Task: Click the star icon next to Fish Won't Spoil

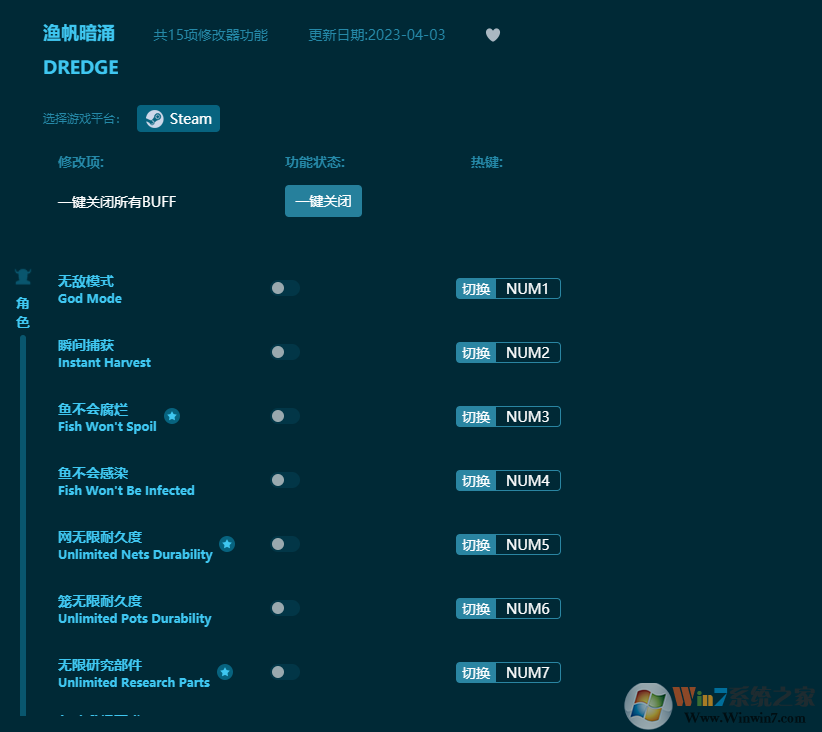Action: 171,416
